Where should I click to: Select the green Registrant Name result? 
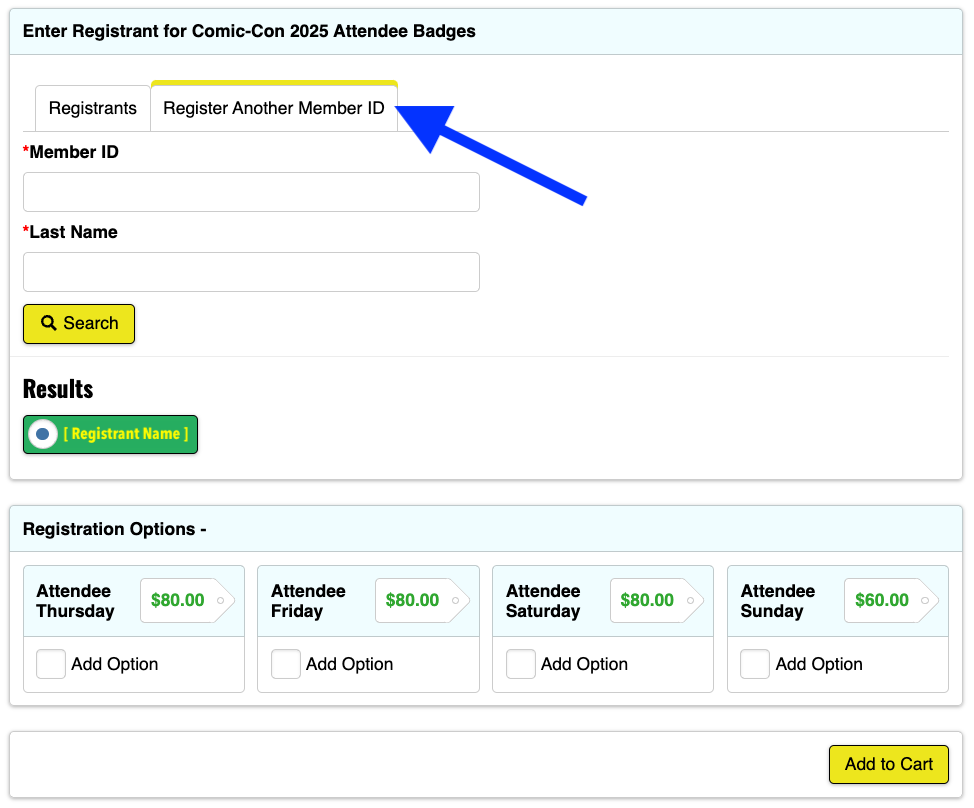[110, 434]
